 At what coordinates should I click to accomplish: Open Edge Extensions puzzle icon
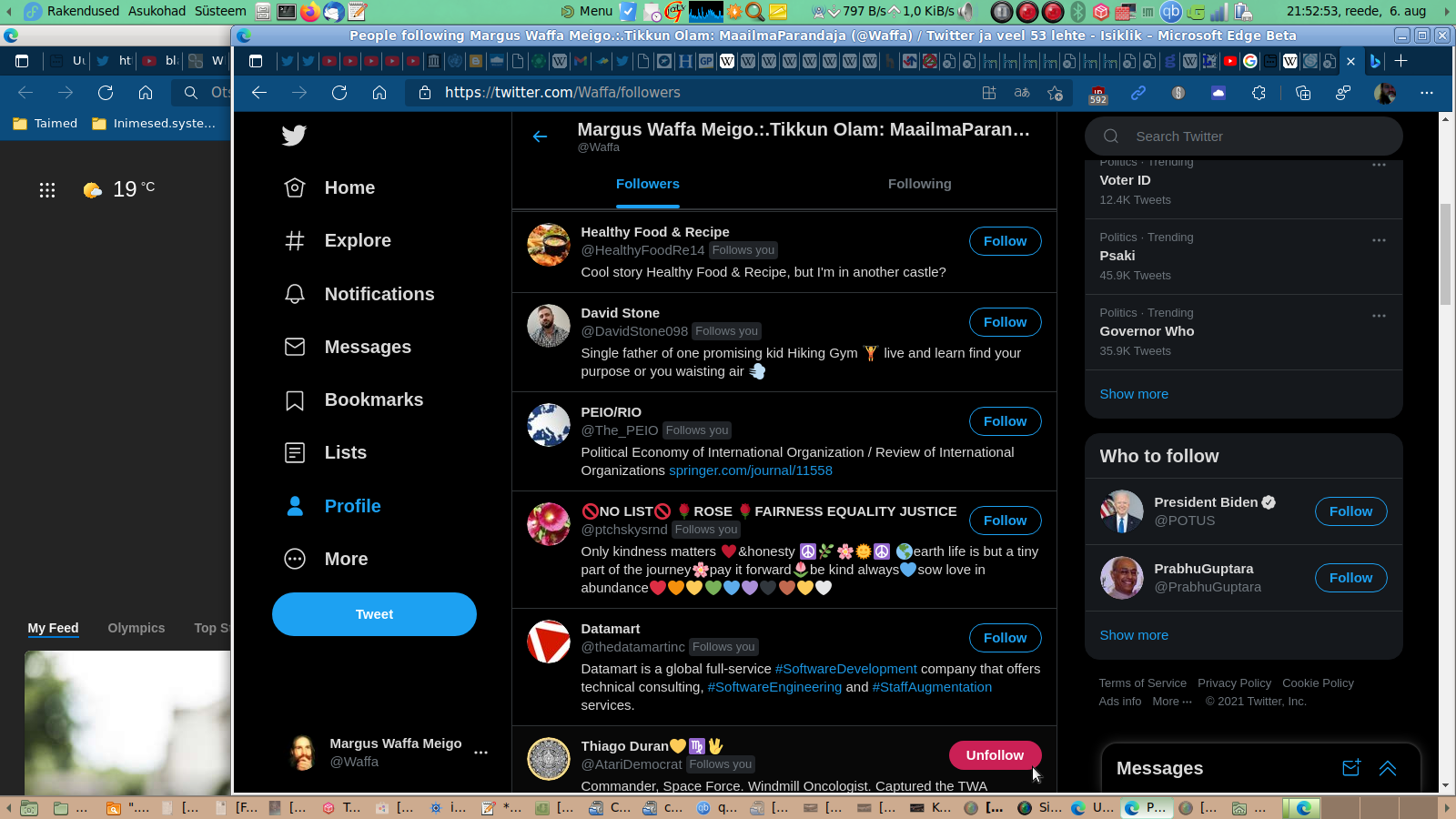(1259, 93)
